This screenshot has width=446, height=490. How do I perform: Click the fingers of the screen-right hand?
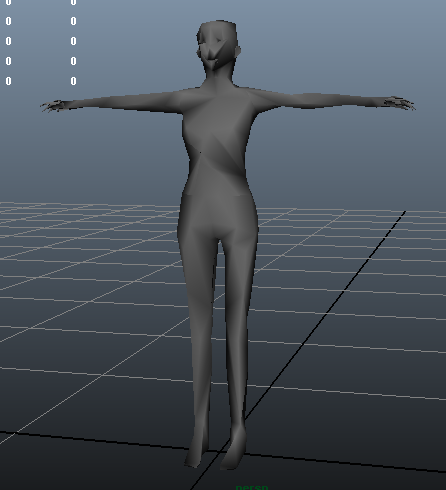point(400,103)
